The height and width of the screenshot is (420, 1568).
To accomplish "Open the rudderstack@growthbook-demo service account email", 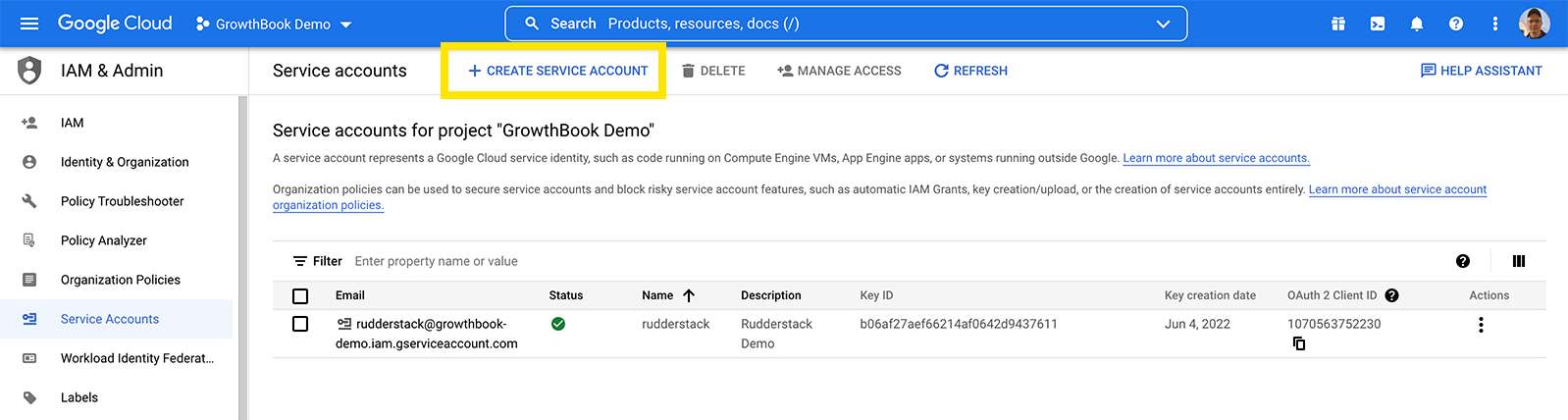I will pyautogui.click(x=427, y=334).
